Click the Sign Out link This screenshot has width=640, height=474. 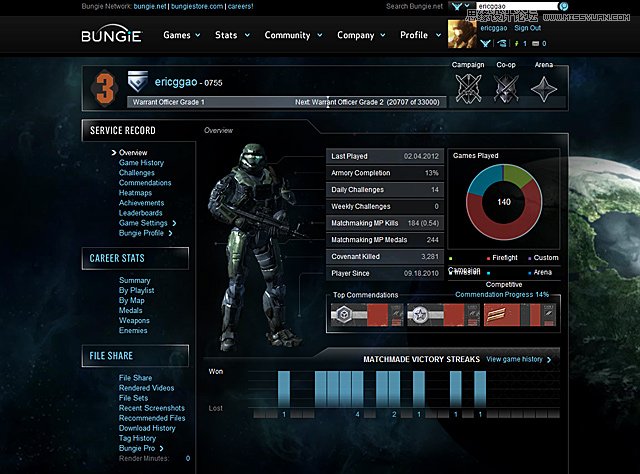(527, 28)
